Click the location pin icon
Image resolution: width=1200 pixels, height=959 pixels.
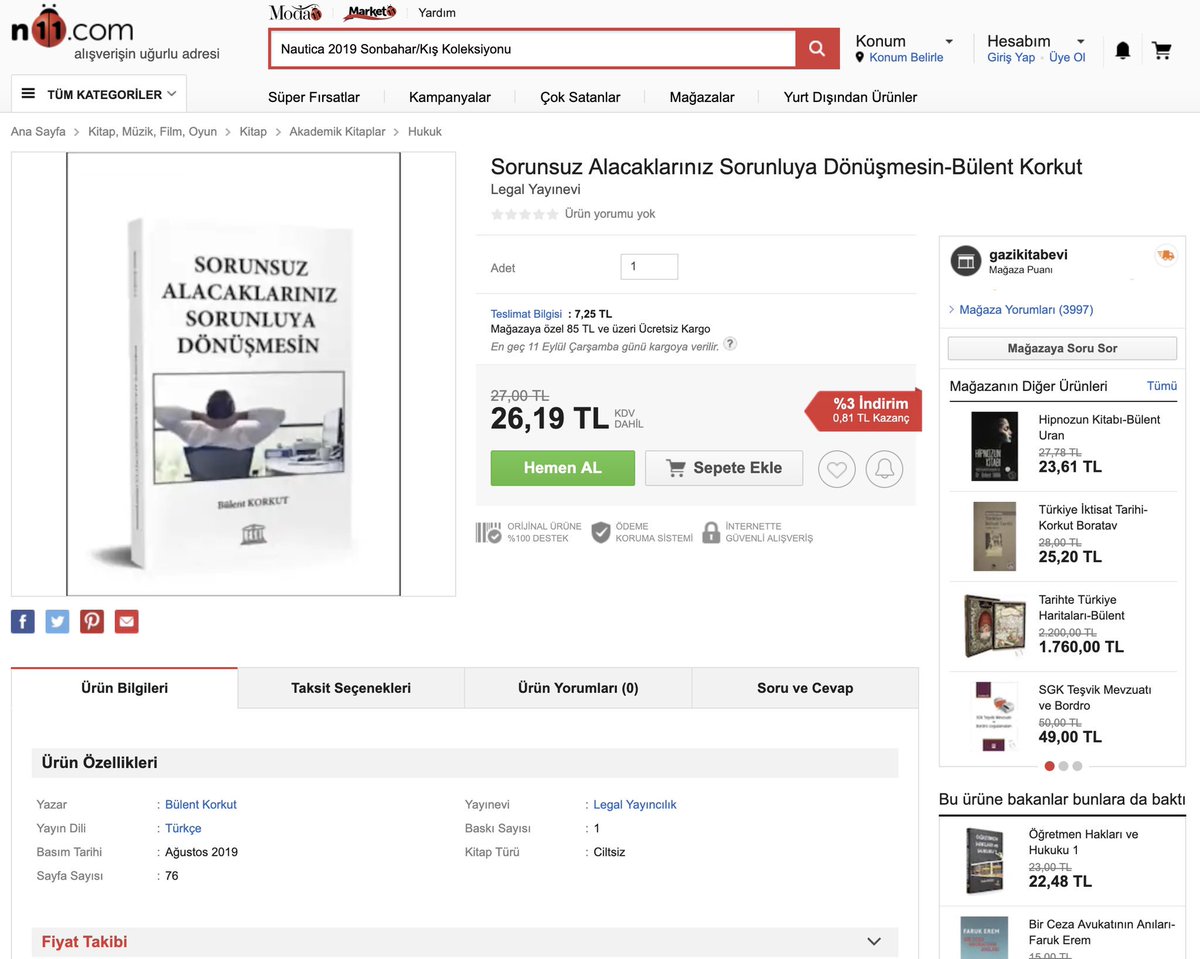point(860,58)
